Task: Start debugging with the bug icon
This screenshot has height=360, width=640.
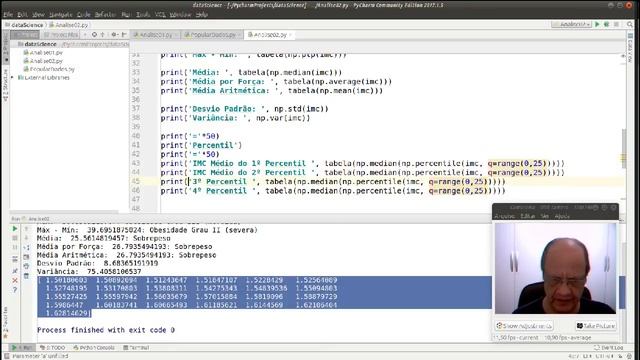Action: tap(607, 24)
